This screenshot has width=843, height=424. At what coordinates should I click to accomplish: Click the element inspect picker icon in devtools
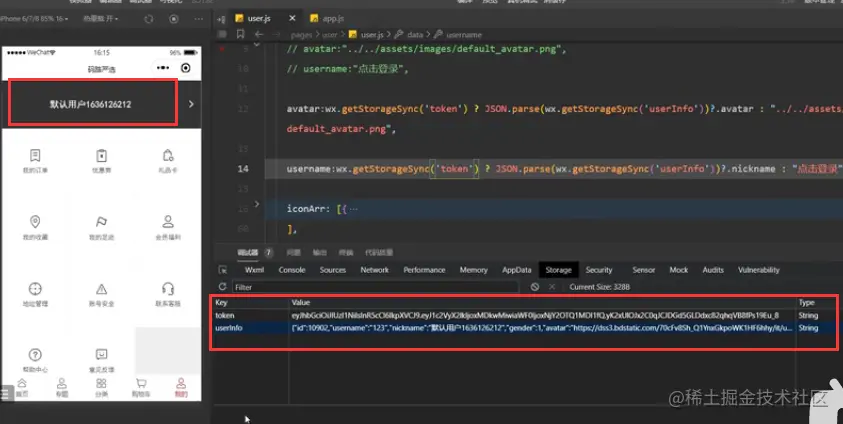coord(223,270)
